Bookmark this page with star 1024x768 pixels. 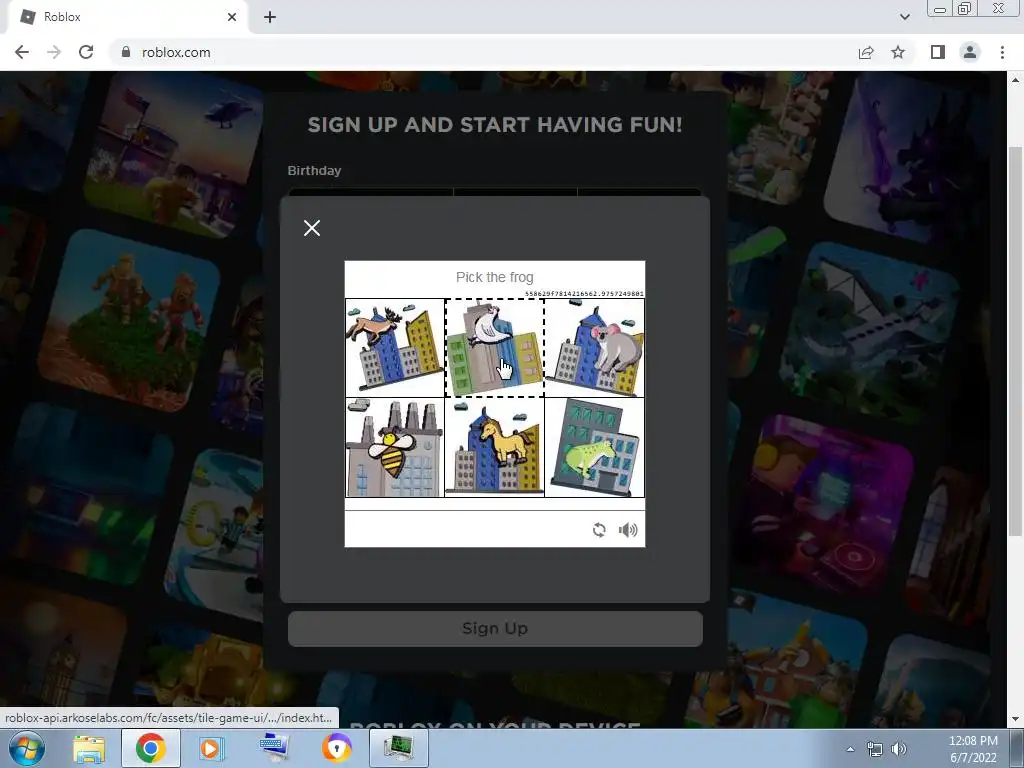(898, 52)
